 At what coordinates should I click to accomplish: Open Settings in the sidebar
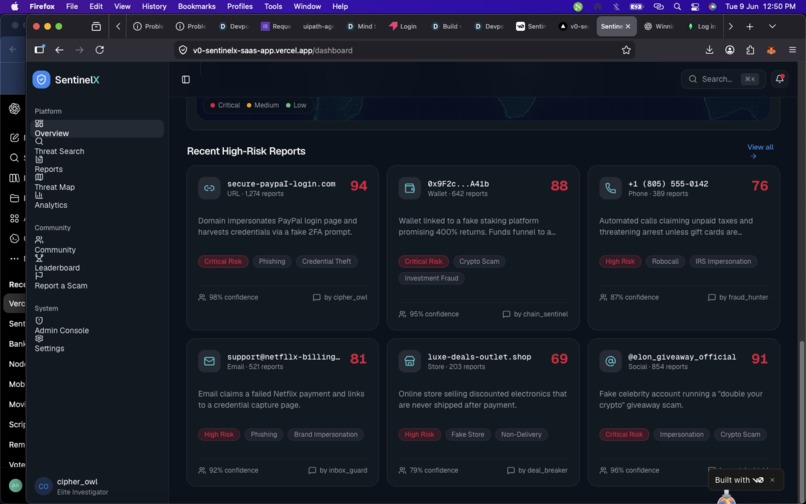[96, 344]
